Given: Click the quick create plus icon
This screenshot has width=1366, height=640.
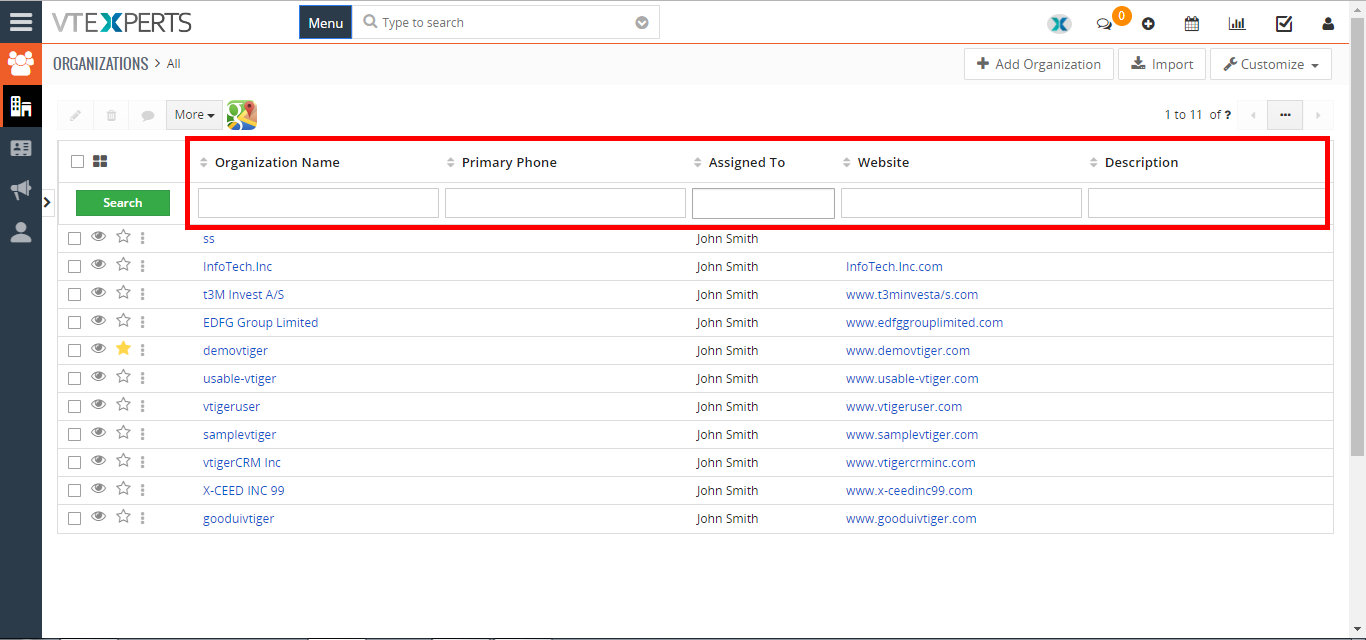Looking at the screenshot, I should coord(1148,24).
